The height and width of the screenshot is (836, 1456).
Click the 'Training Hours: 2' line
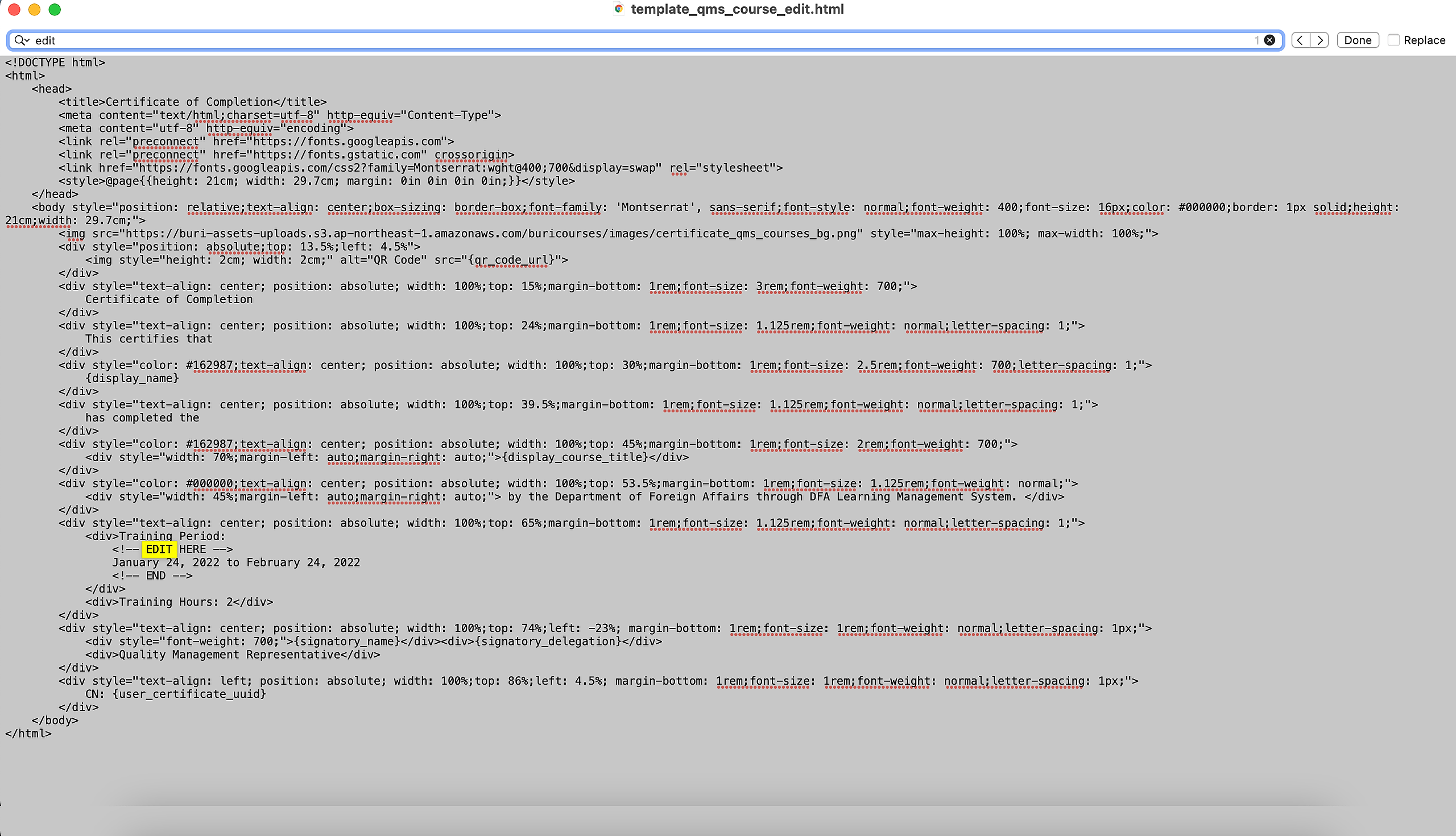click(x=178, y=602)
